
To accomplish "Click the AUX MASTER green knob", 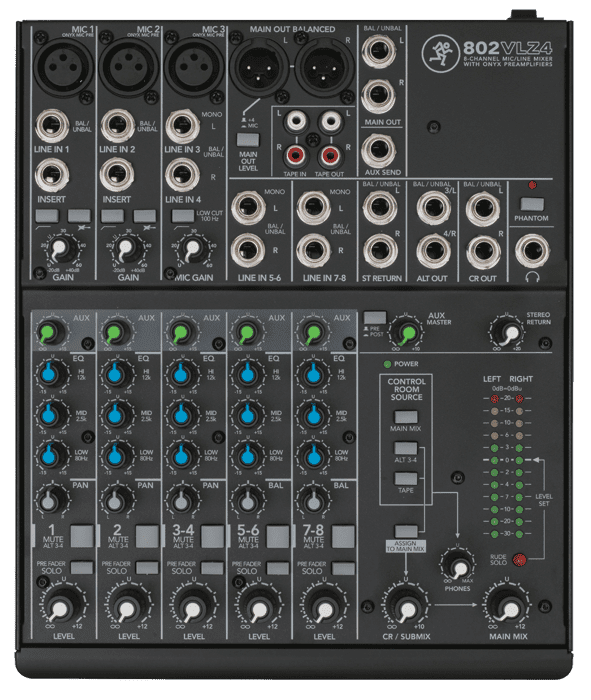I will point(407,333).
